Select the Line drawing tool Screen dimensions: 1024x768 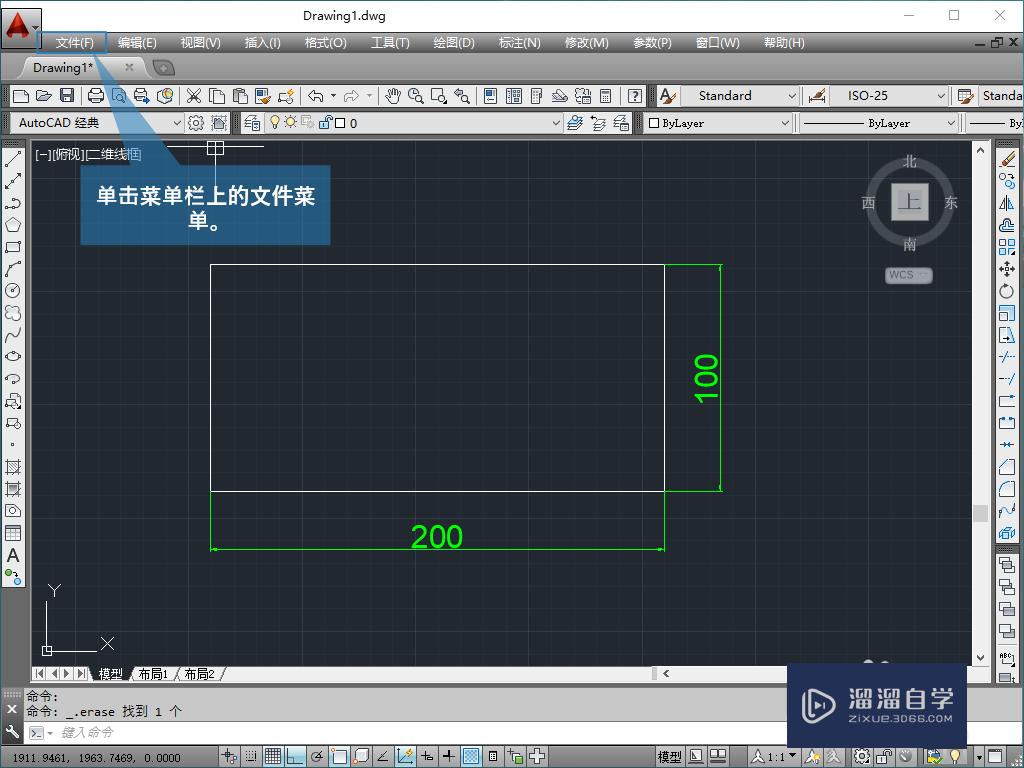tap(13, 156)
